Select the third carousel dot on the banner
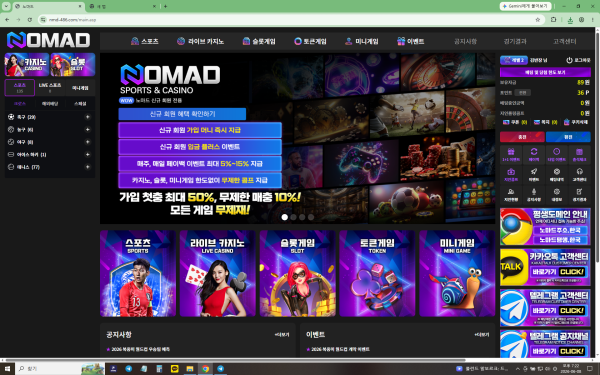The width and height of the screenshot is (600, 375). click(x=302, y=217)
